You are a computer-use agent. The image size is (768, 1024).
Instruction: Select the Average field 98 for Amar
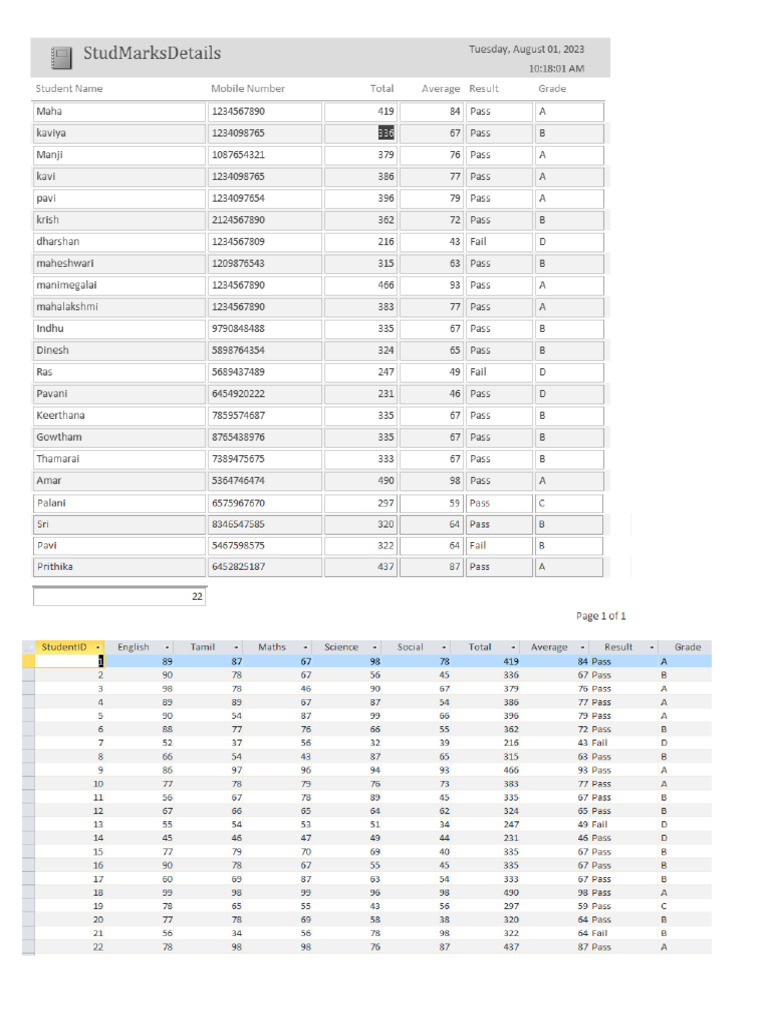[x=431, y=481]
